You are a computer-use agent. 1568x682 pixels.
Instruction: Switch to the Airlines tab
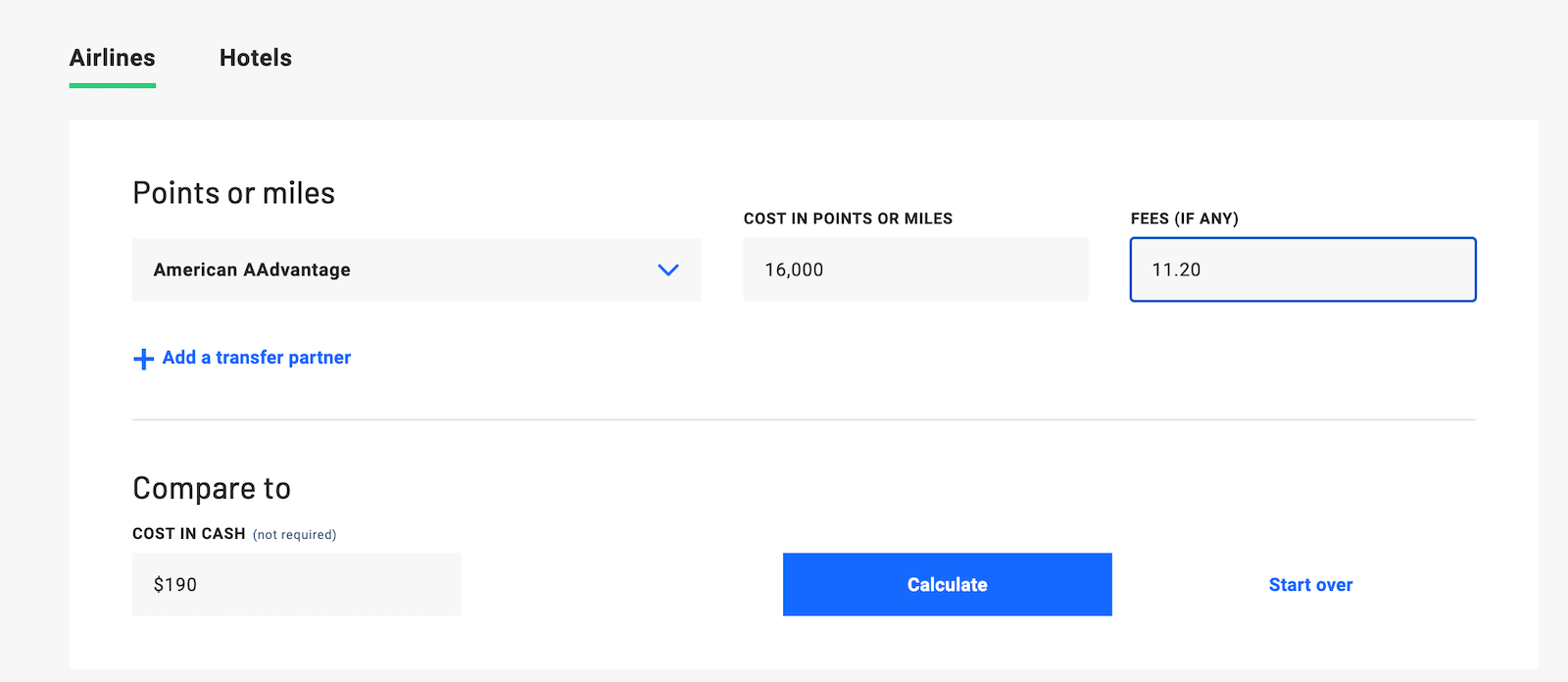[x=112, y=58]
